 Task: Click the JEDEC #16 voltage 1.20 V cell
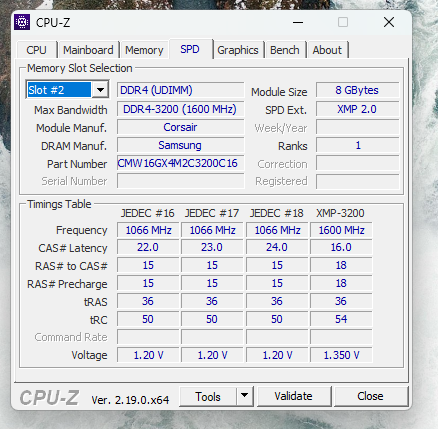(x=148, y=355)
